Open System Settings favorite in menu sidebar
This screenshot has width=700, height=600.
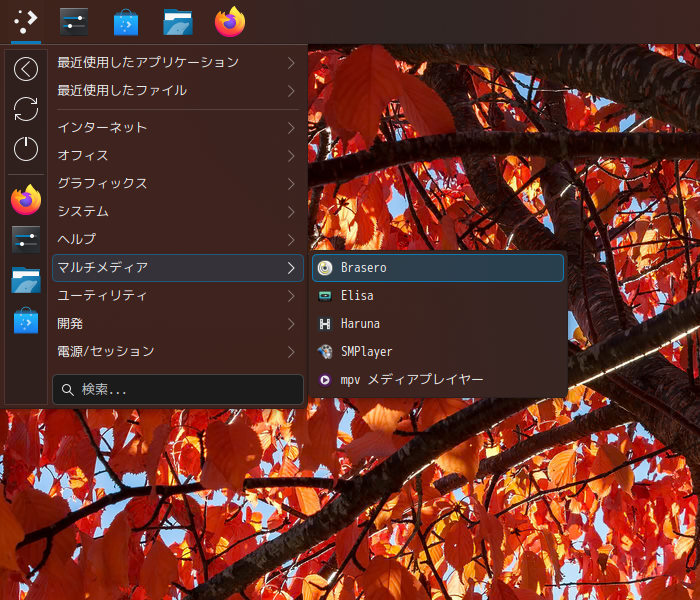click(26, 240)
